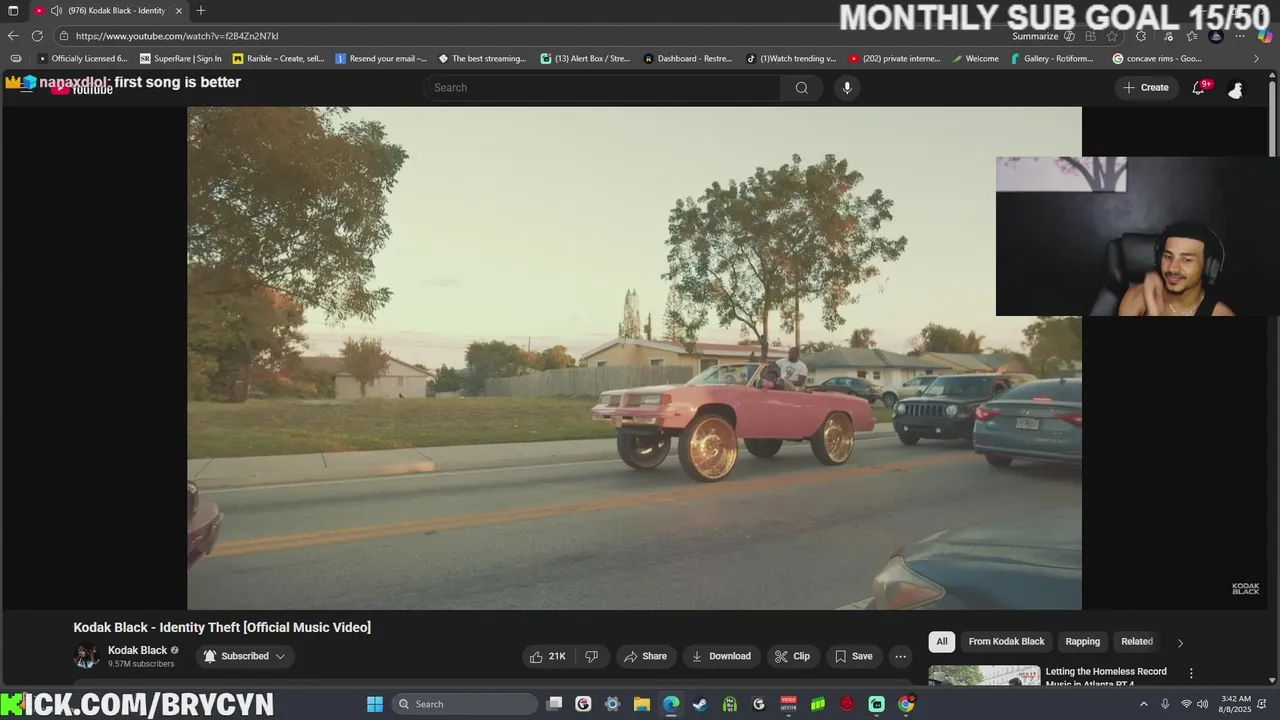Open Rarible bookmark

[279, 59]
